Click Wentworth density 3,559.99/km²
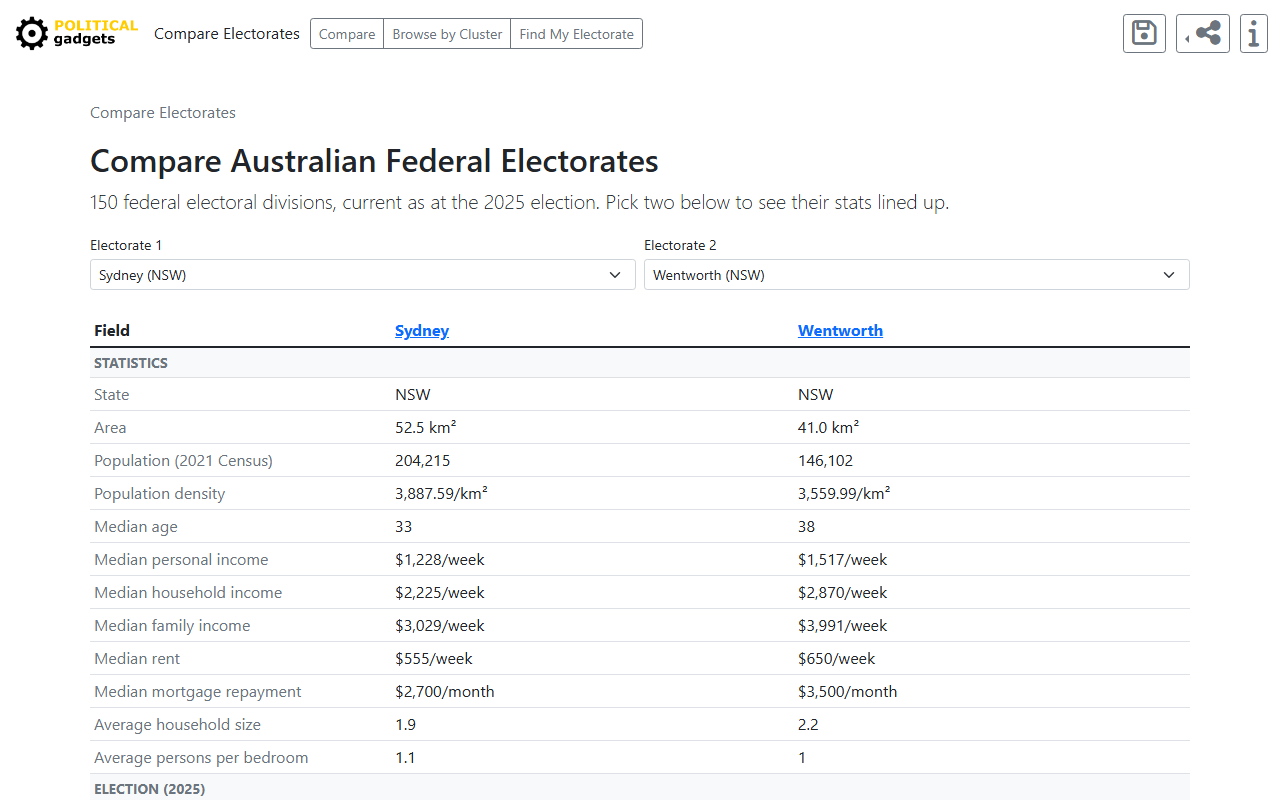 click(844, 494)
